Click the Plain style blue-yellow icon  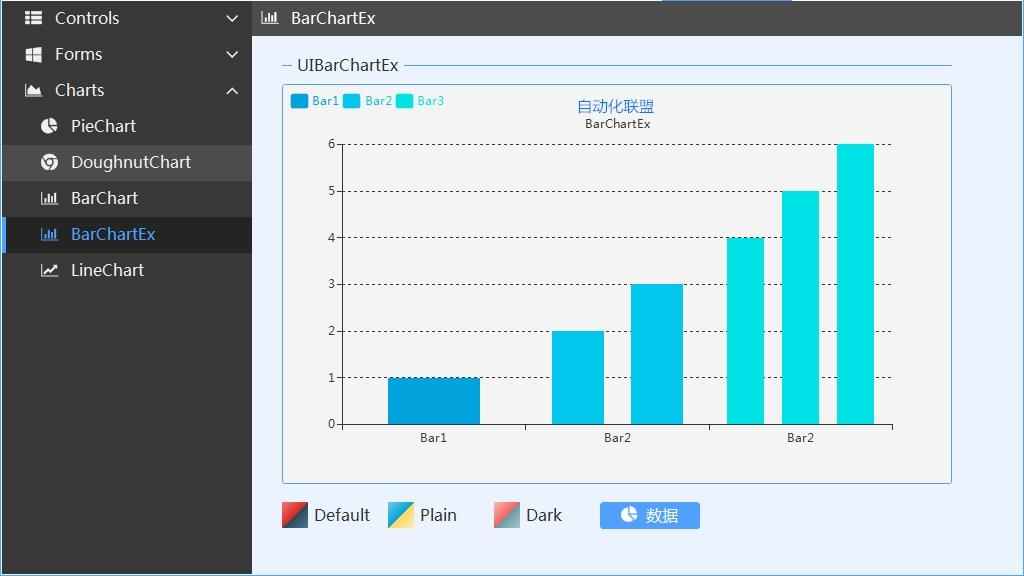click(400, 515)
